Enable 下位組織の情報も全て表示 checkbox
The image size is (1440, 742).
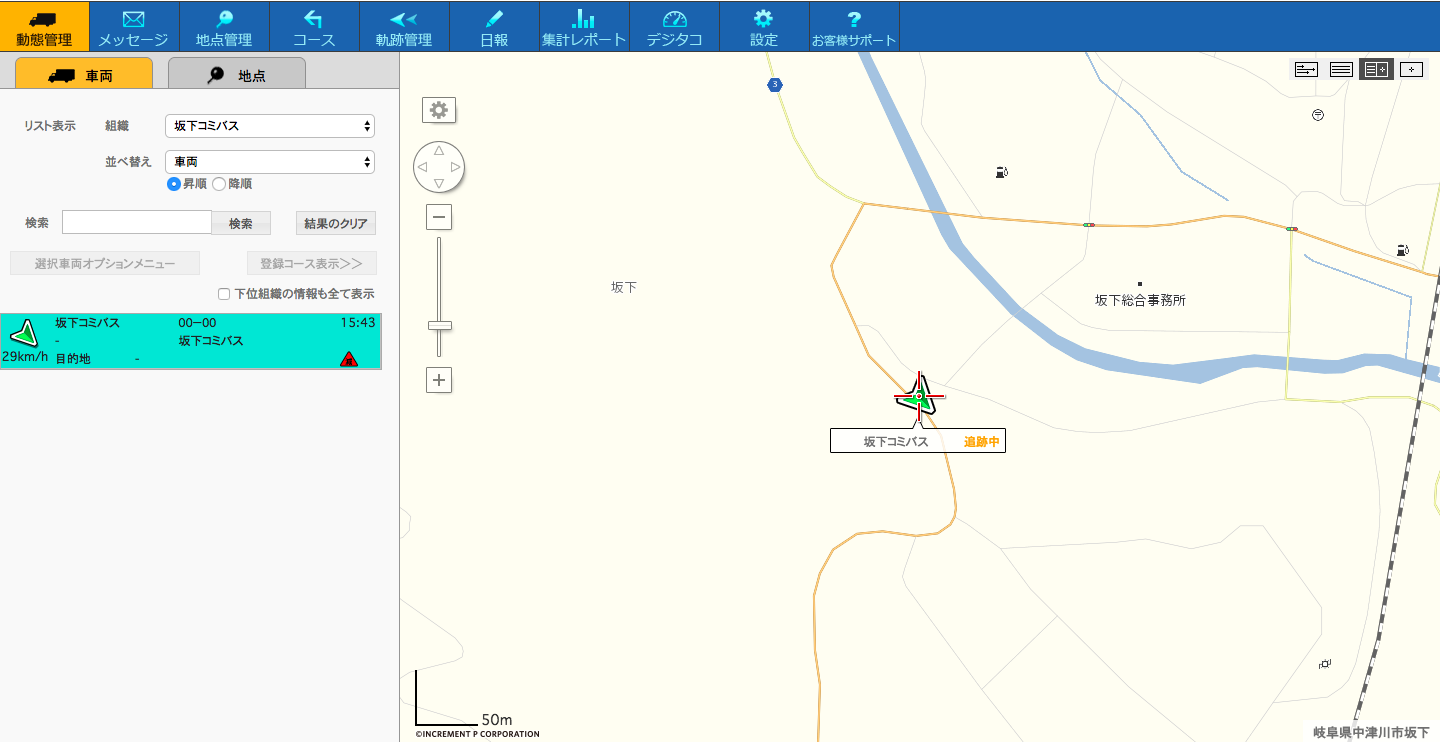click(x=224, y=294)
